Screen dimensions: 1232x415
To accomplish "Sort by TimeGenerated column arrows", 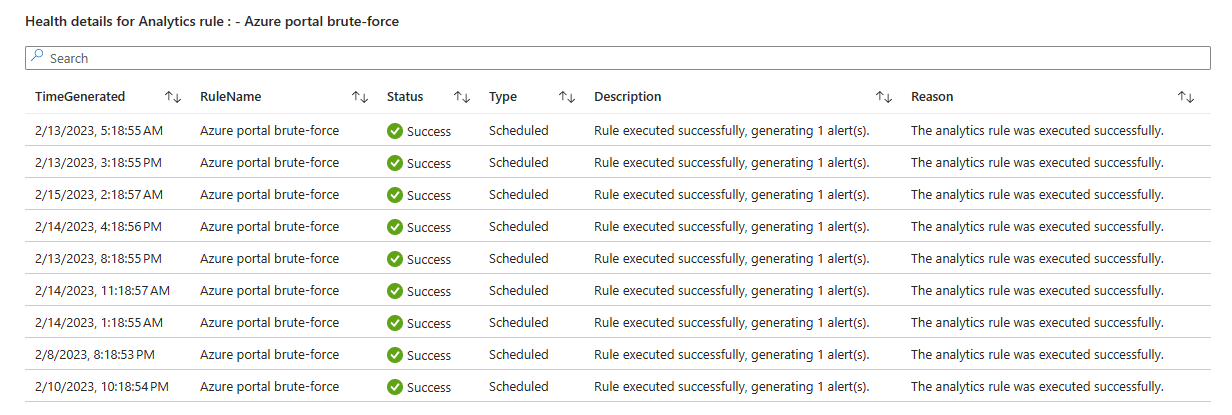I will tap(173, 97).
